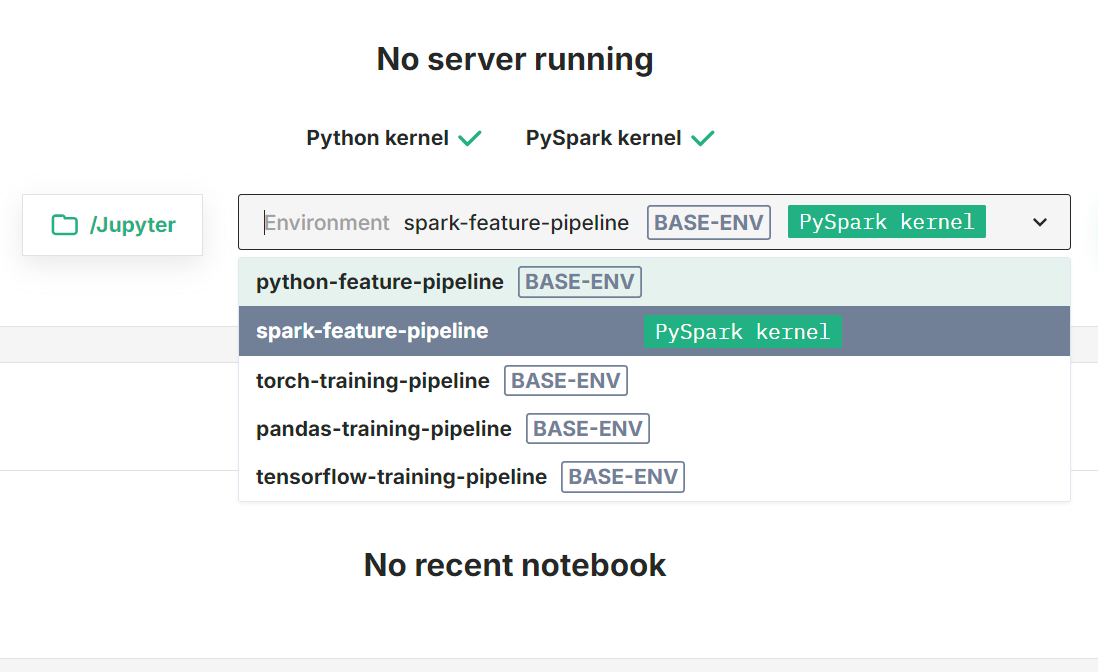Click the Python kernel label
The width and height of the screenshot is (1098, 672).
click(380, 137)
